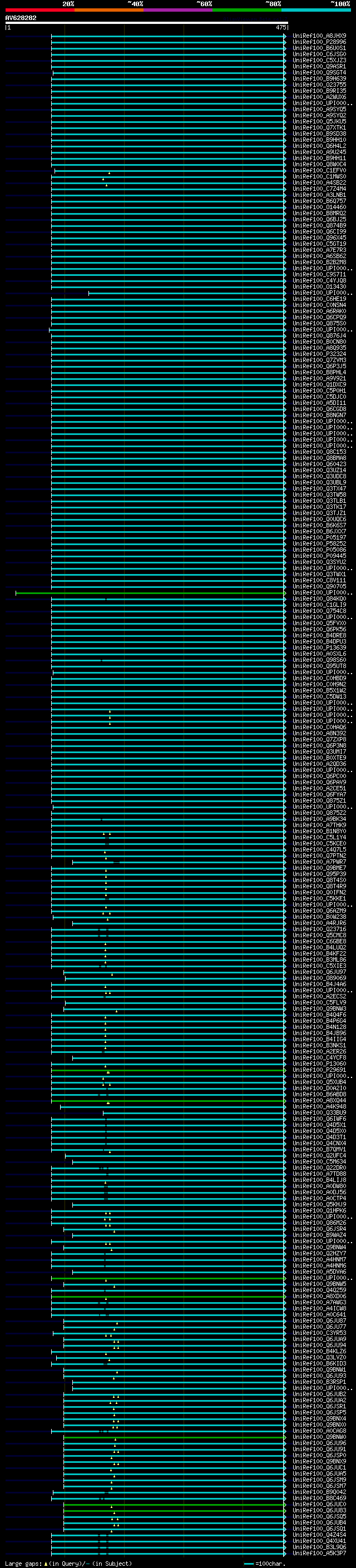This screenshot has width=356, height=1568.
Task: Click hit label UniRef100_Q7ZVM3
Action: [x=319, y=360]
